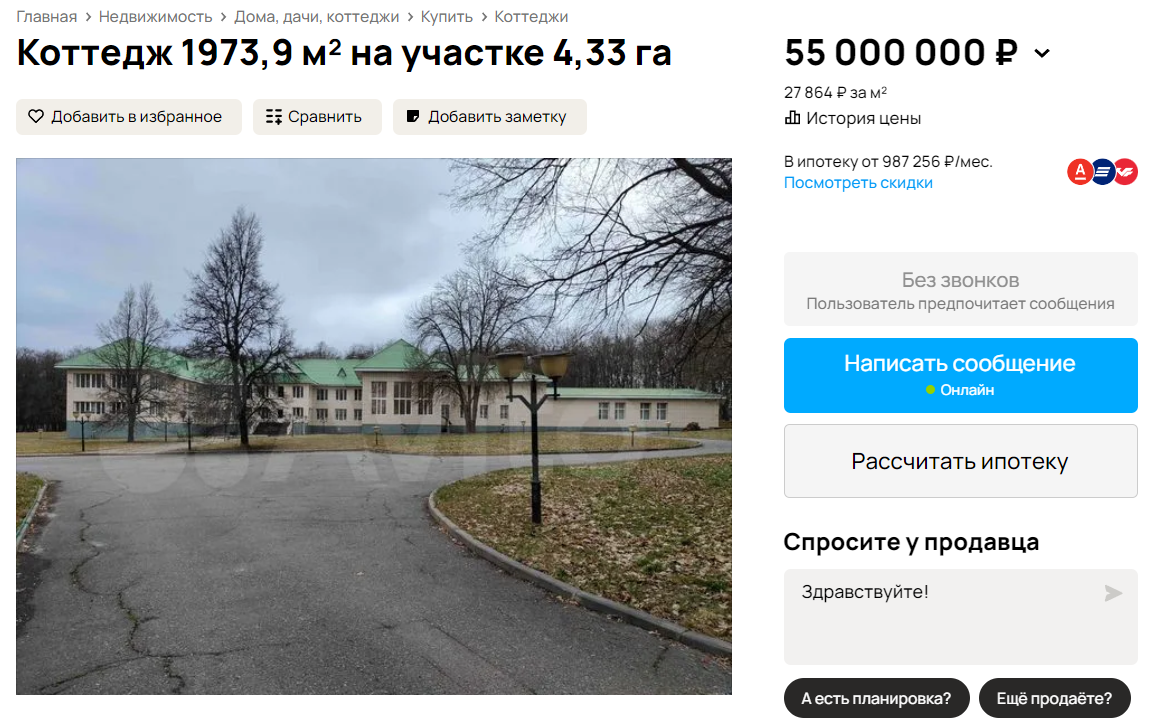
Task: Select quick reply Ещё продаёте?
Action: 1054,698
